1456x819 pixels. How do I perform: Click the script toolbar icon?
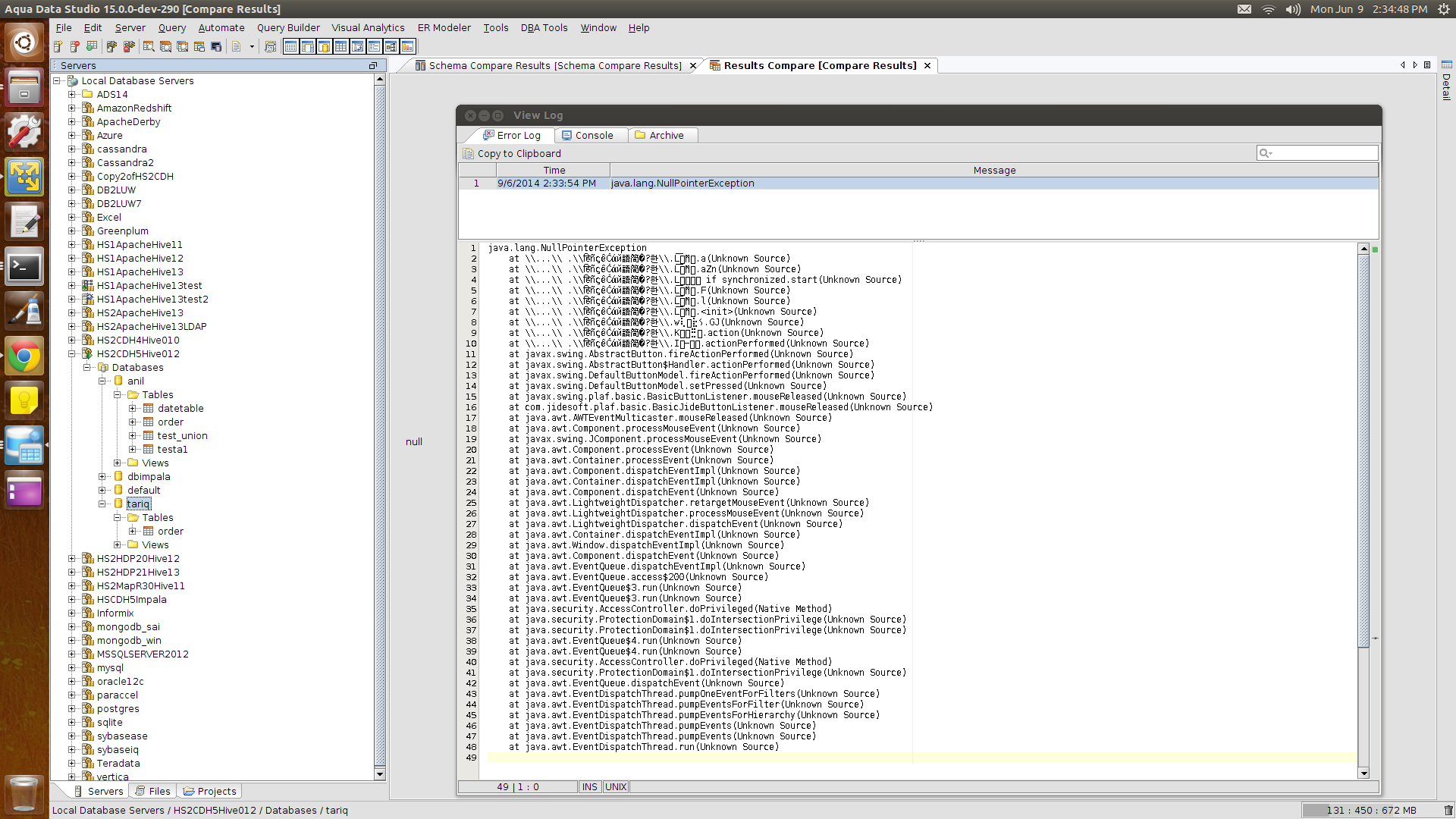tap(270, 47)
